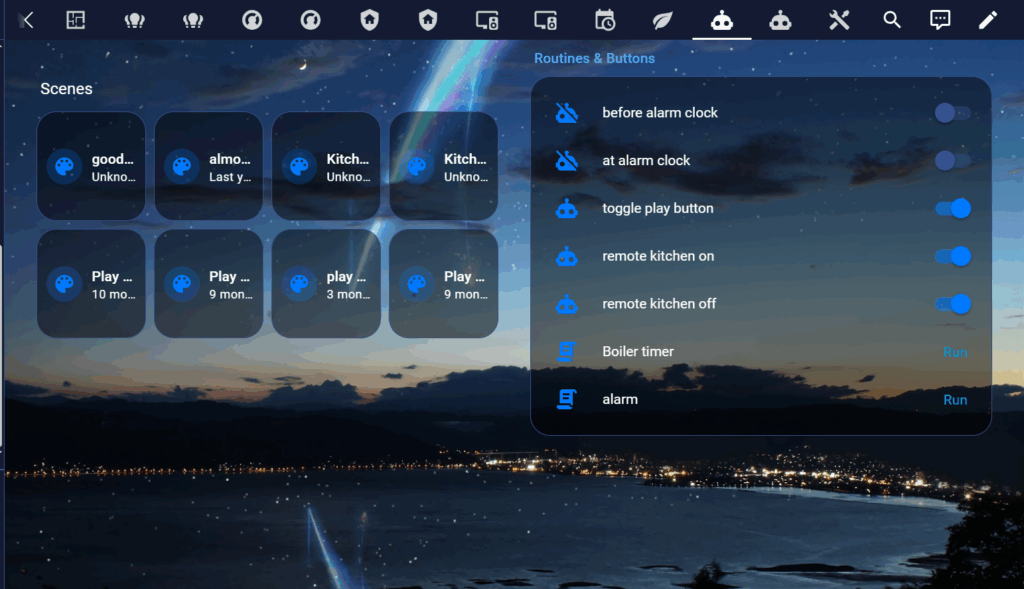Click the disabled robot icon beside 'at alarm clock'
Viewport: 1024px width, 589px height.
[x=566, y=161]
